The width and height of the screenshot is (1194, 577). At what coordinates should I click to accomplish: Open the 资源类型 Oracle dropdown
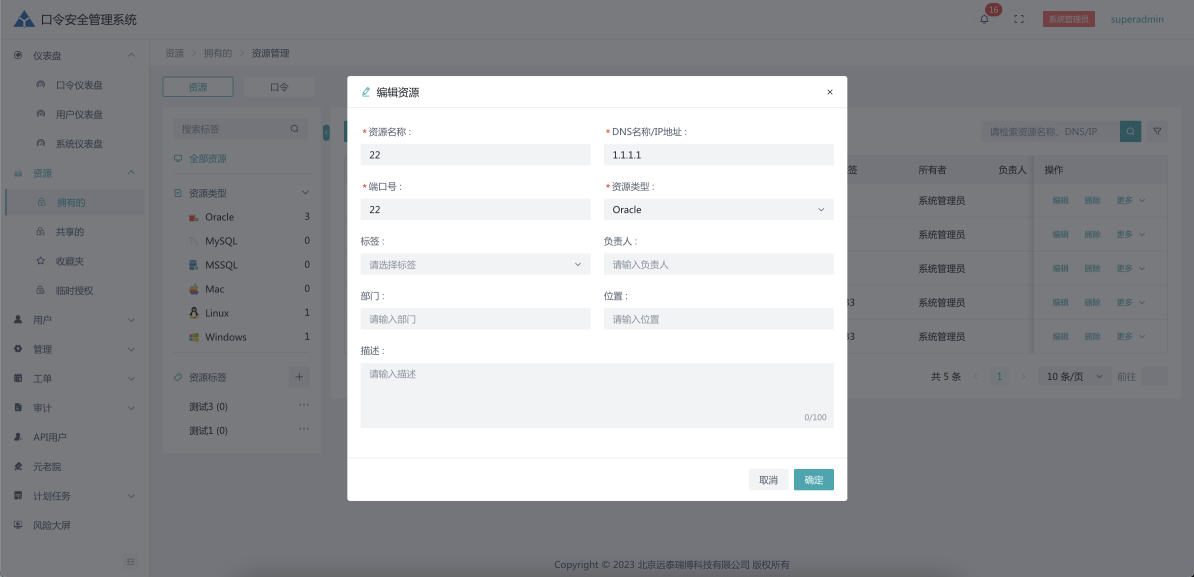[718, 210]
